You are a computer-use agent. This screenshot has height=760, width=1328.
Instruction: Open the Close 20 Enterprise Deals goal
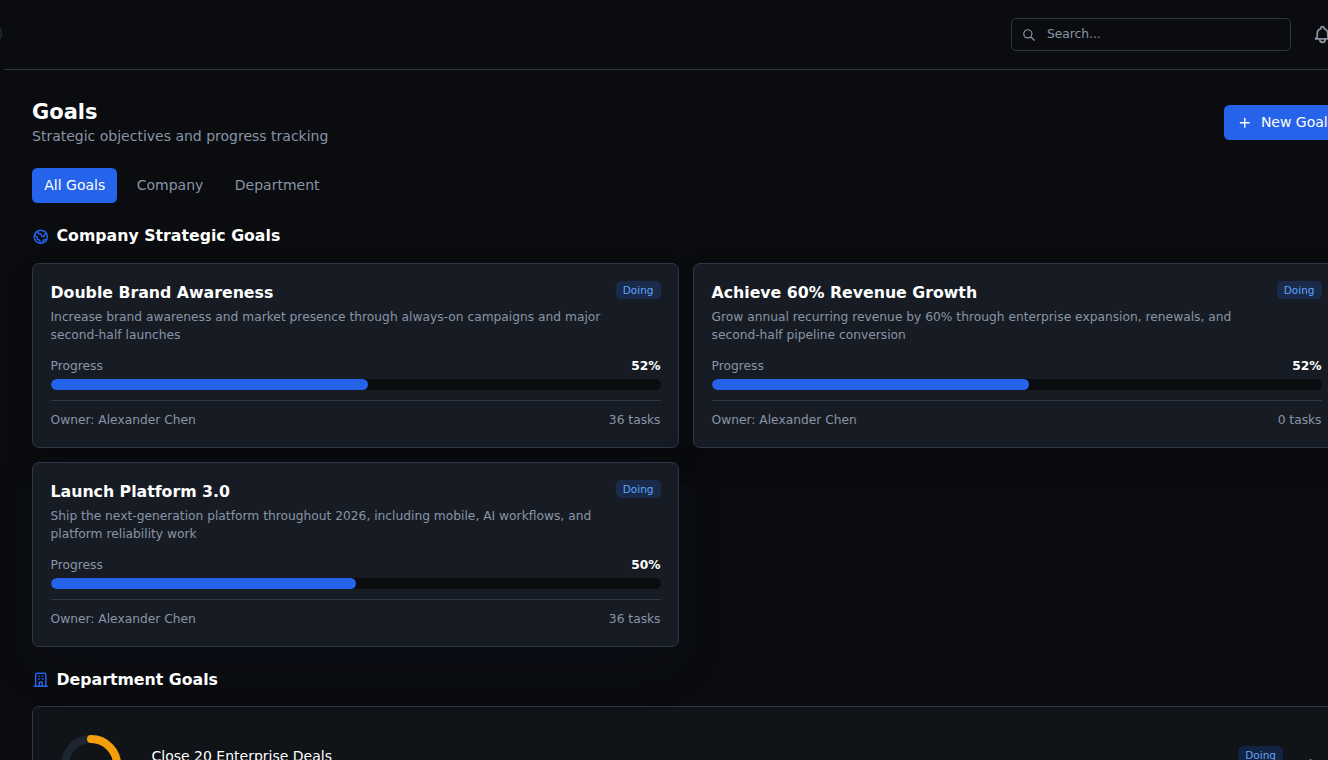click(242, 755)
